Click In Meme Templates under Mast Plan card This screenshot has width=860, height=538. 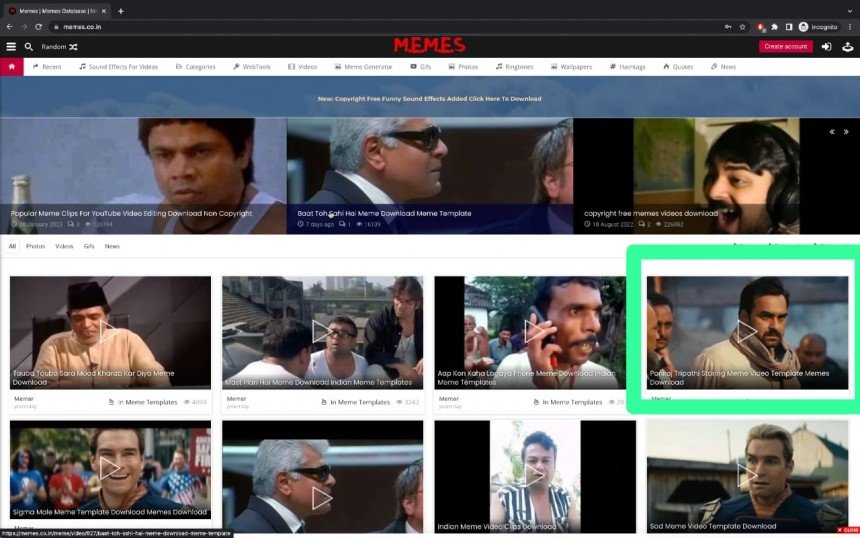pos(360,402)
